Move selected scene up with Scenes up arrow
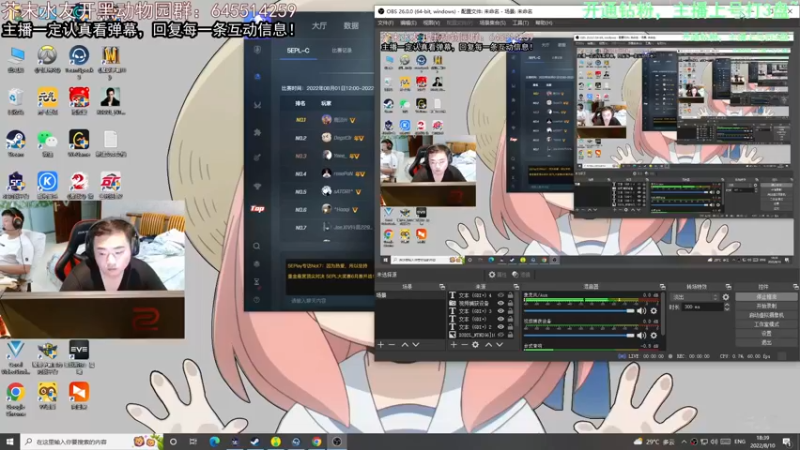800x450 pixels. [405, 345]
